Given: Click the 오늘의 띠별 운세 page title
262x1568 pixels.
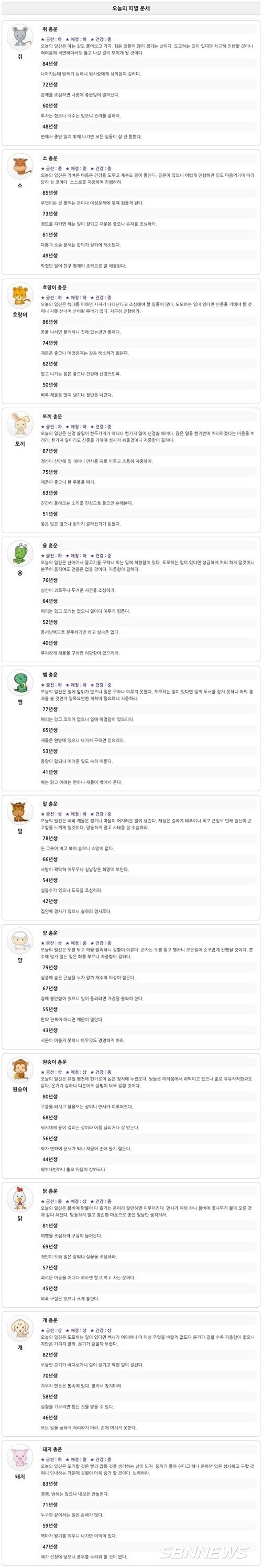Looking at the screenshot, I should (130, 9).
